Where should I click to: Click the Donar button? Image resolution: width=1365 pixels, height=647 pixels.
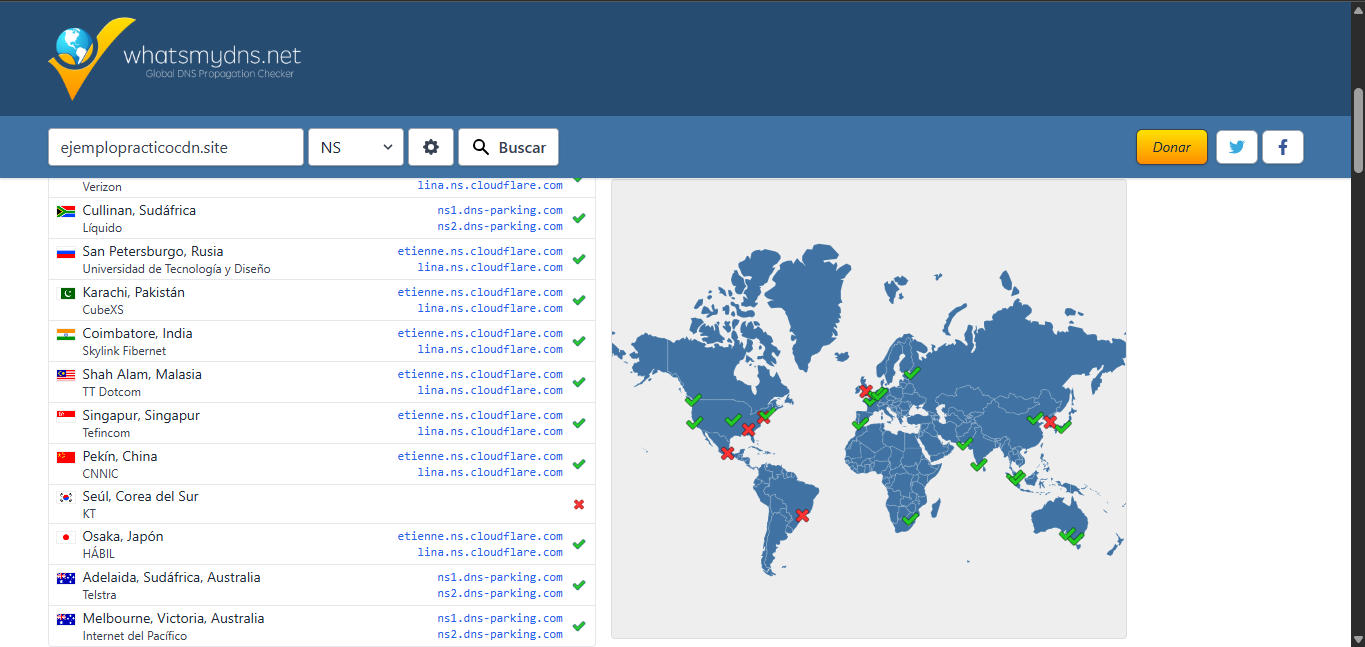click(x=1171, y=147)
